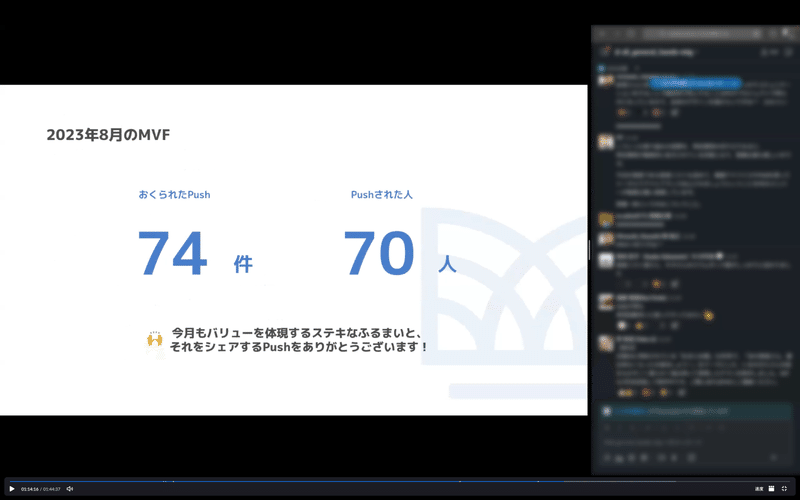The width and height of the screenshot is (800, 500).
Task: Click the blue new-messages pill in Slack
Action: pos(695,84)
